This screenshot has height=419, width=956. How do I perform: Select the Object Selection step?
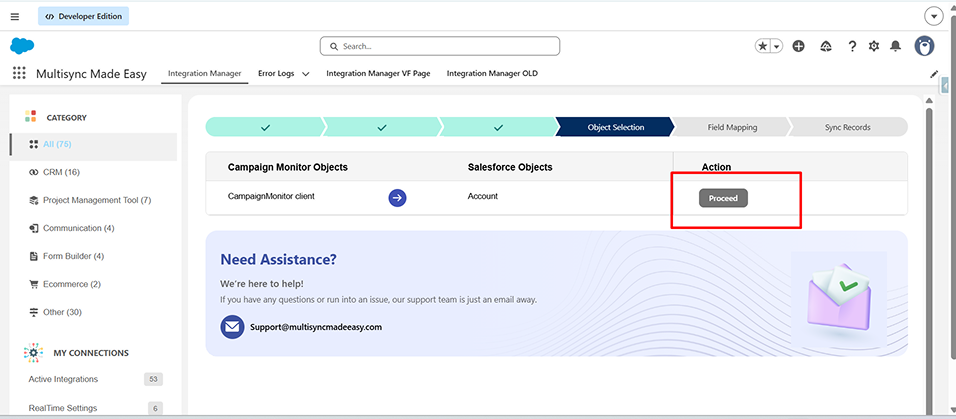(615, 127)
